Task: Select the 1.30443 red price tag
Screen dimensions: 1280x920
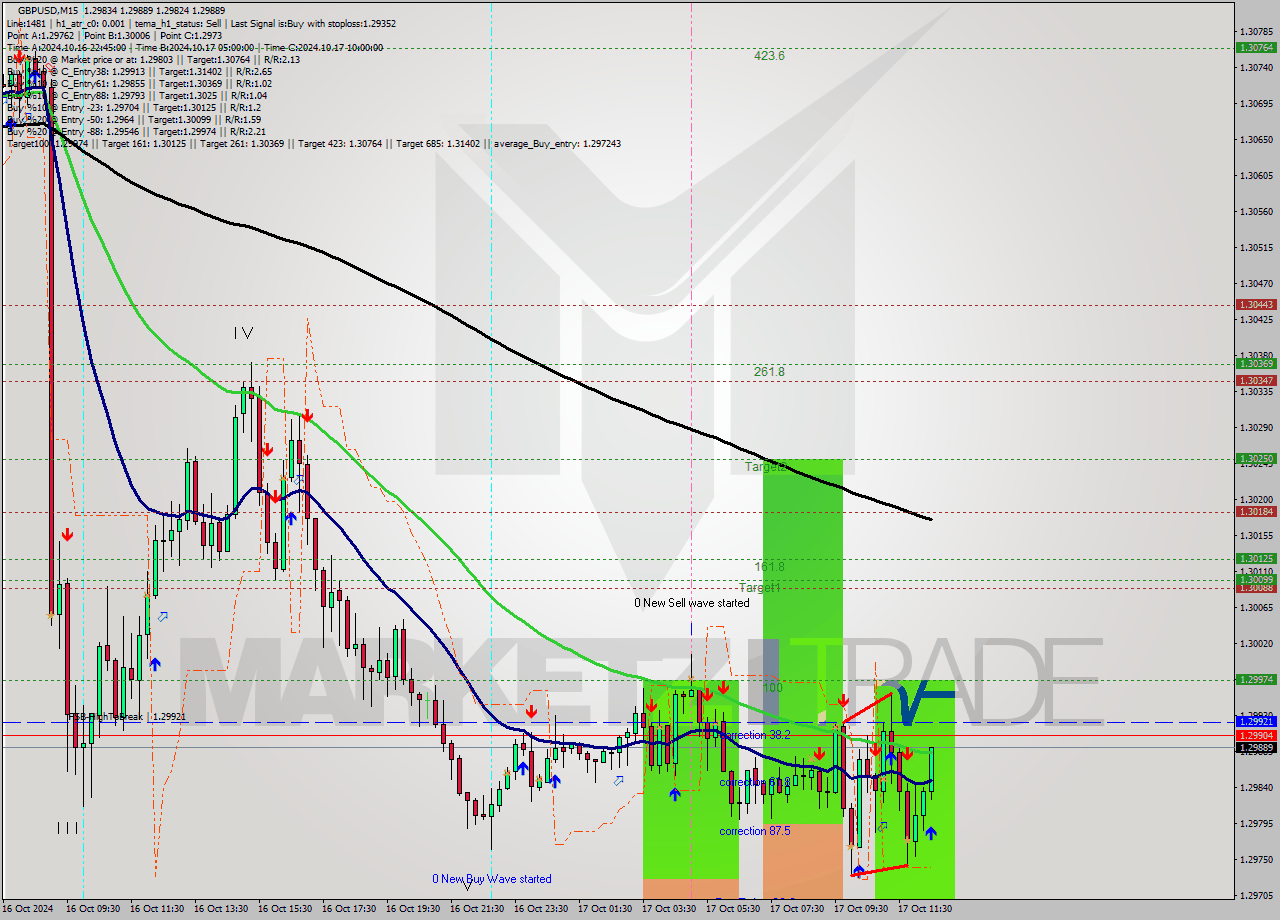Action: (1255, 304)
